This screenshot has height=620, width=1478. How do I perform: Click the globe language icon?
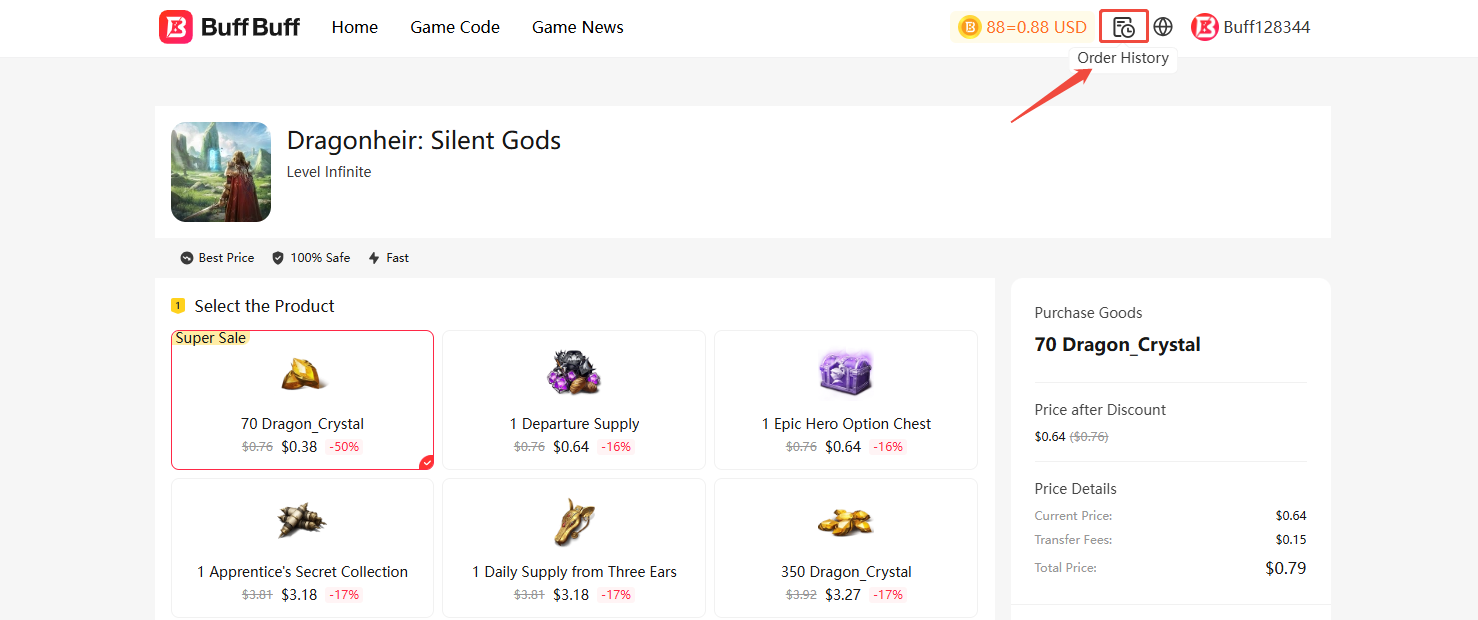coord(1163,27)
